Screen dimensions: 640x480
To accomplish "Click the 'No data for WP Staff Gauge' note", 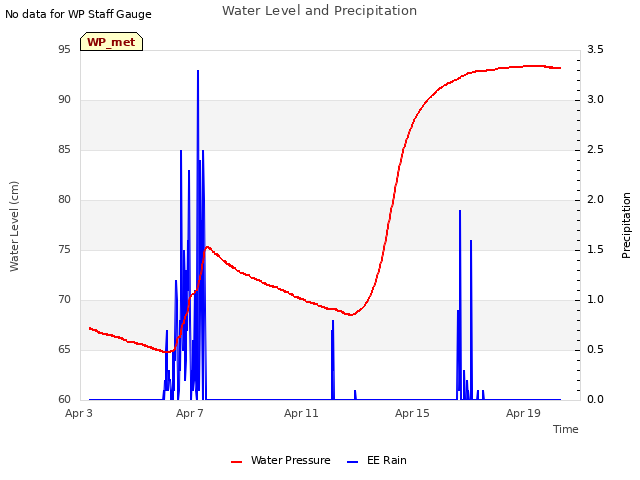I will 78,14.
